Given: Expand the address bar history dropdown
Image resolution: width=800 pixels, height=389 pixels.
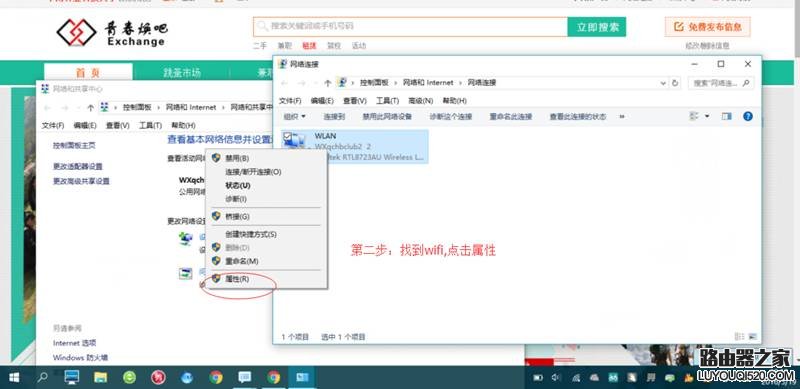Looking at the screenshot, I should tap(663, 83).
